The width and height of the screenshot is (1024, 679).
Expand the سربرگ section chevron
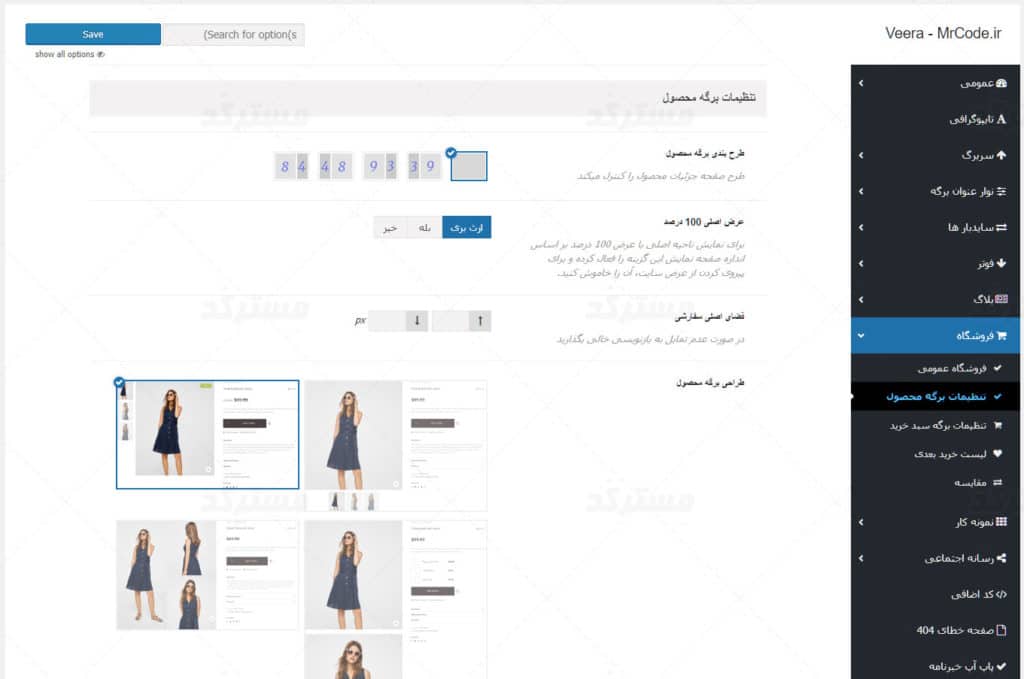tap(861, 155)
